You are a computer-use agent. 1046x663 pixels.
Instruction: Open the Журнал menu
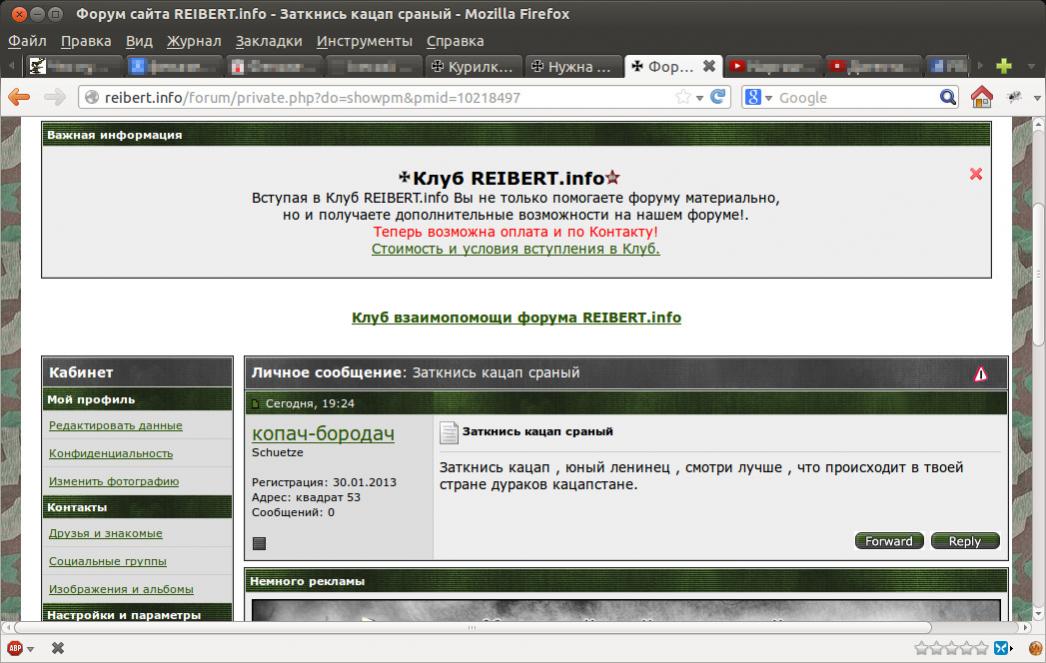click(x=193, y=41)
